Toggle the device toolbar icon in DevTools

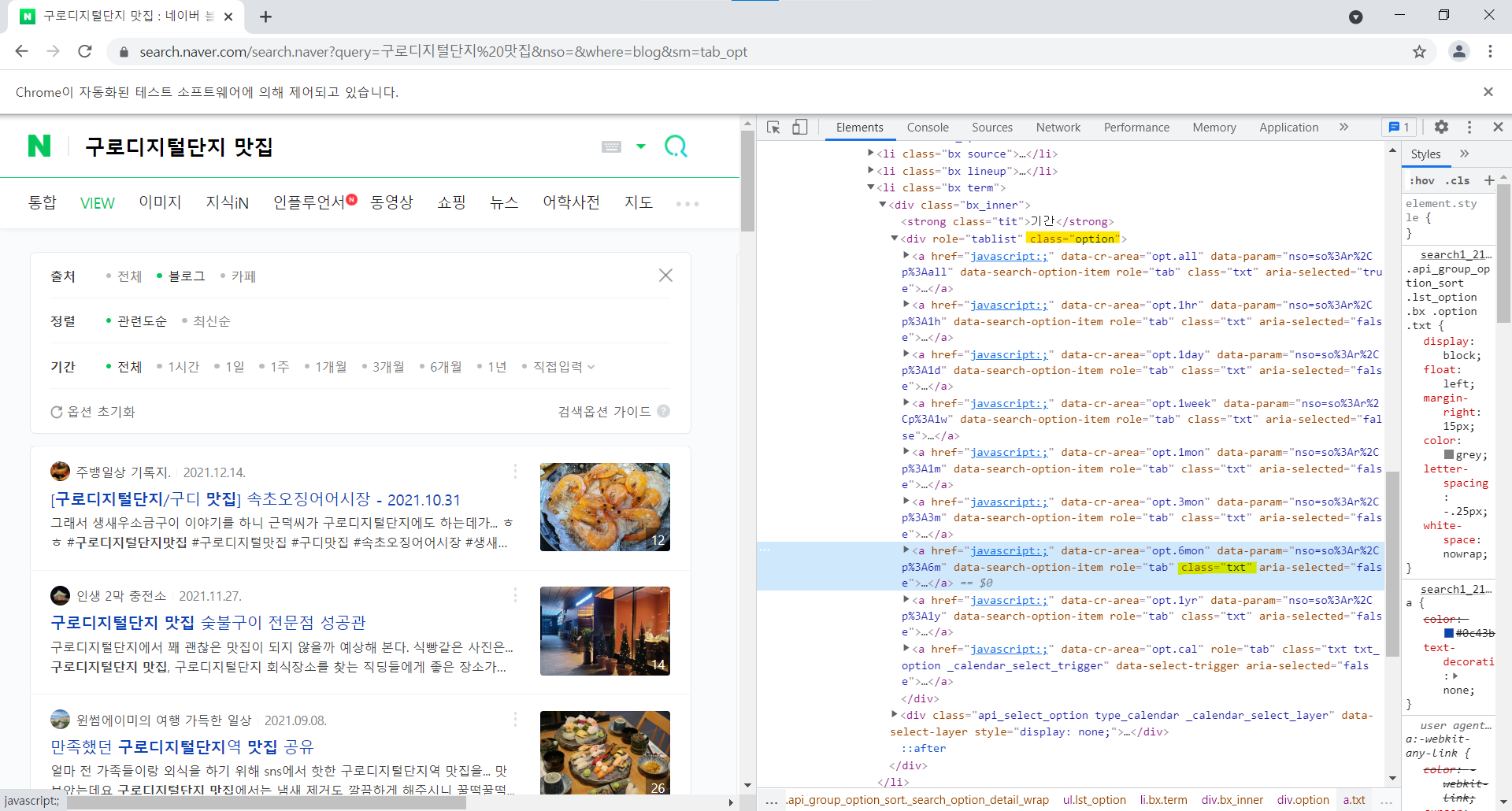click(799, 128)
